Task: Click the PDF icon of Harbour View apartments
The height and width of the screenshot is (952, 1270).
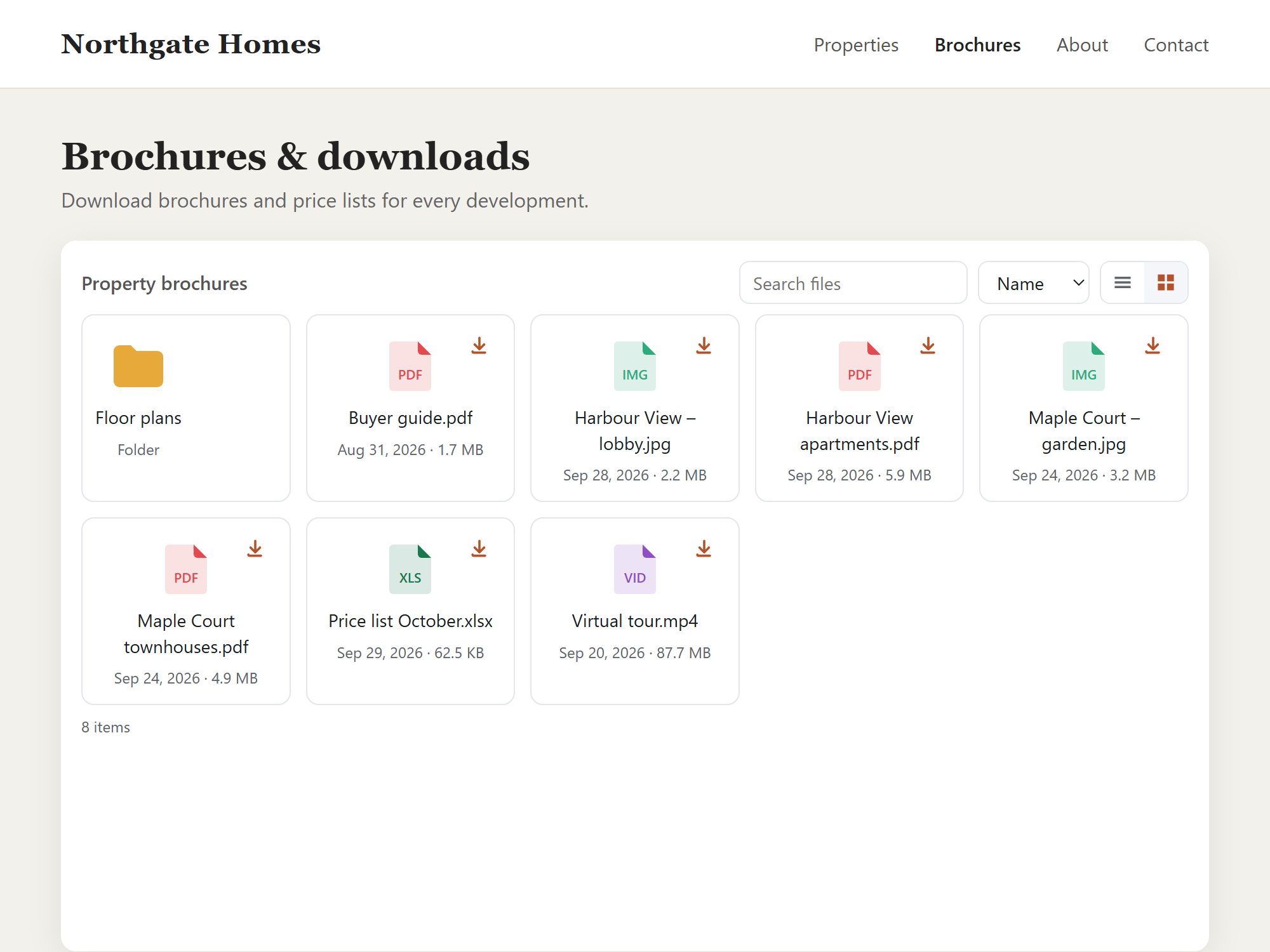Action: (x=860, y=366)
